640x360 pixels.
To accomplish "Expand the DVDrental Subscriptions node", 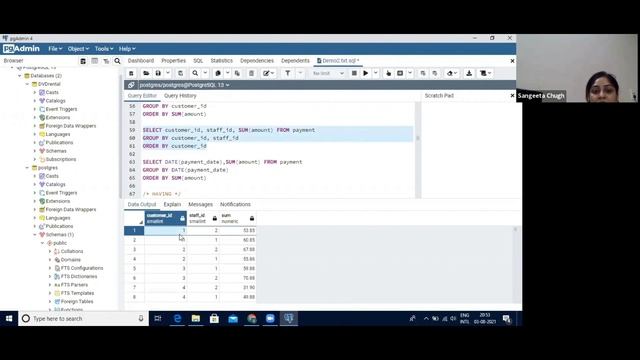I will point(35,160).
